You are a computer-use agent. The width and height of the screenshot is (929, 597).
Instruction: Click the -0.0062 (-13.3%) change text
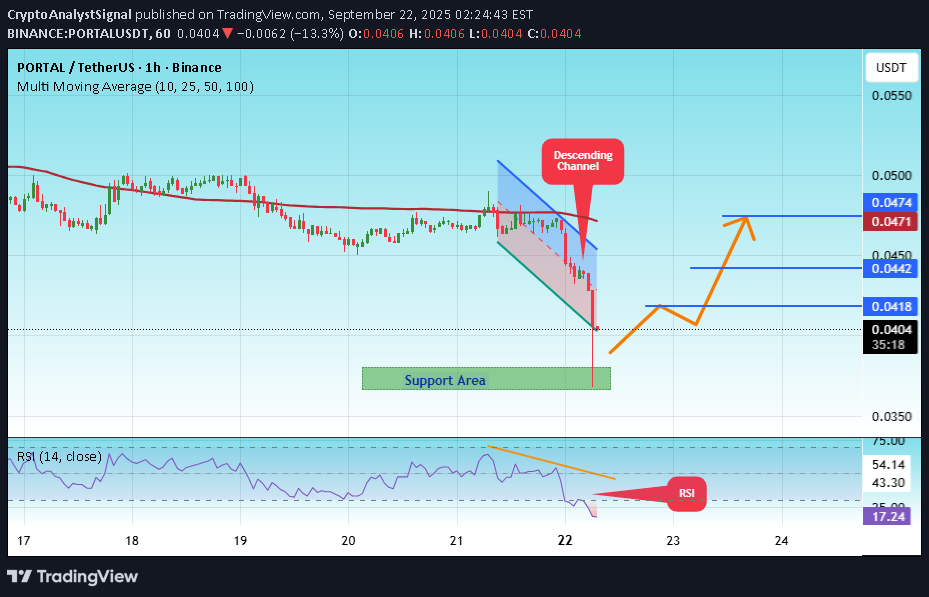point(290,34)
